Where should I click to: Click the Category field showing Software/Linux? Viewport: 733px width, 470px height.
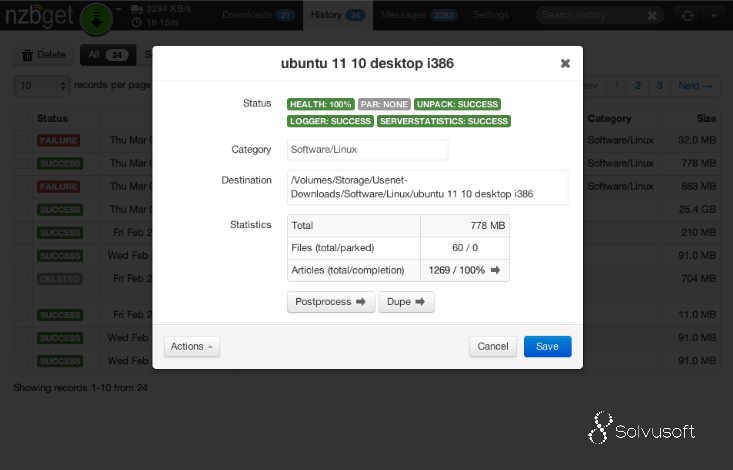pos(367,150)
